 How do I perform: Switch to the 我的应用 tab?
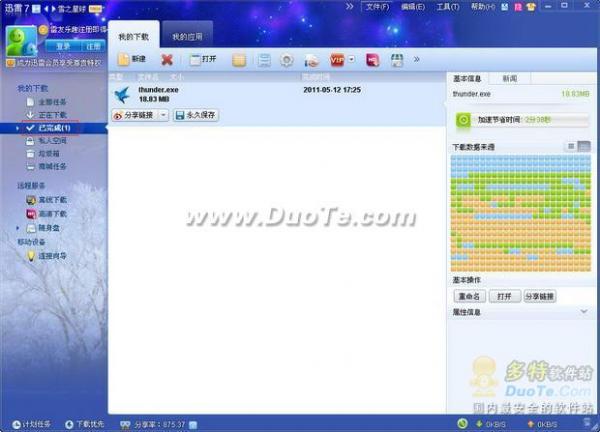[x=187, y=37]
